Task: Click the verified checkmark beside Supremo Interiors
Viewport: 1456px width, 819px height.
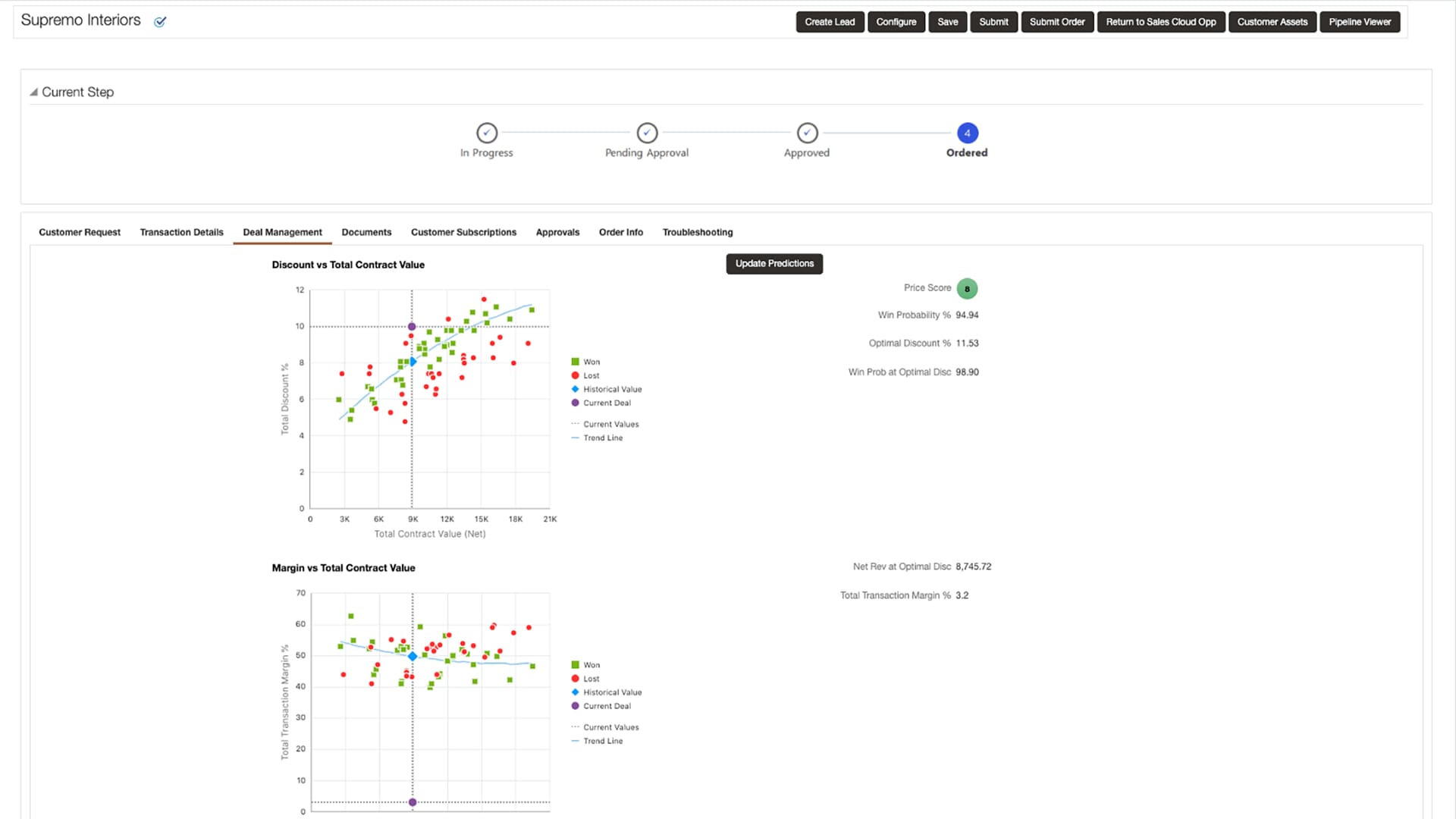Action: point(160,22)
